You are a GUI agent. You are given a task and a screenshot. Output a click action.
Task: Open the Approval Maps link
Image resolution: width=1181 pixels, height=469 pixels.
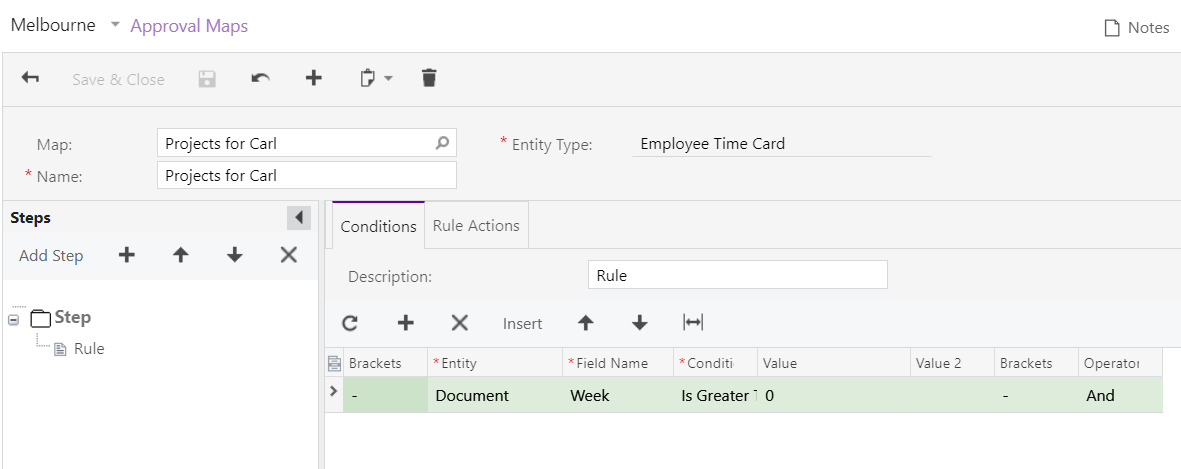(189, 26)
